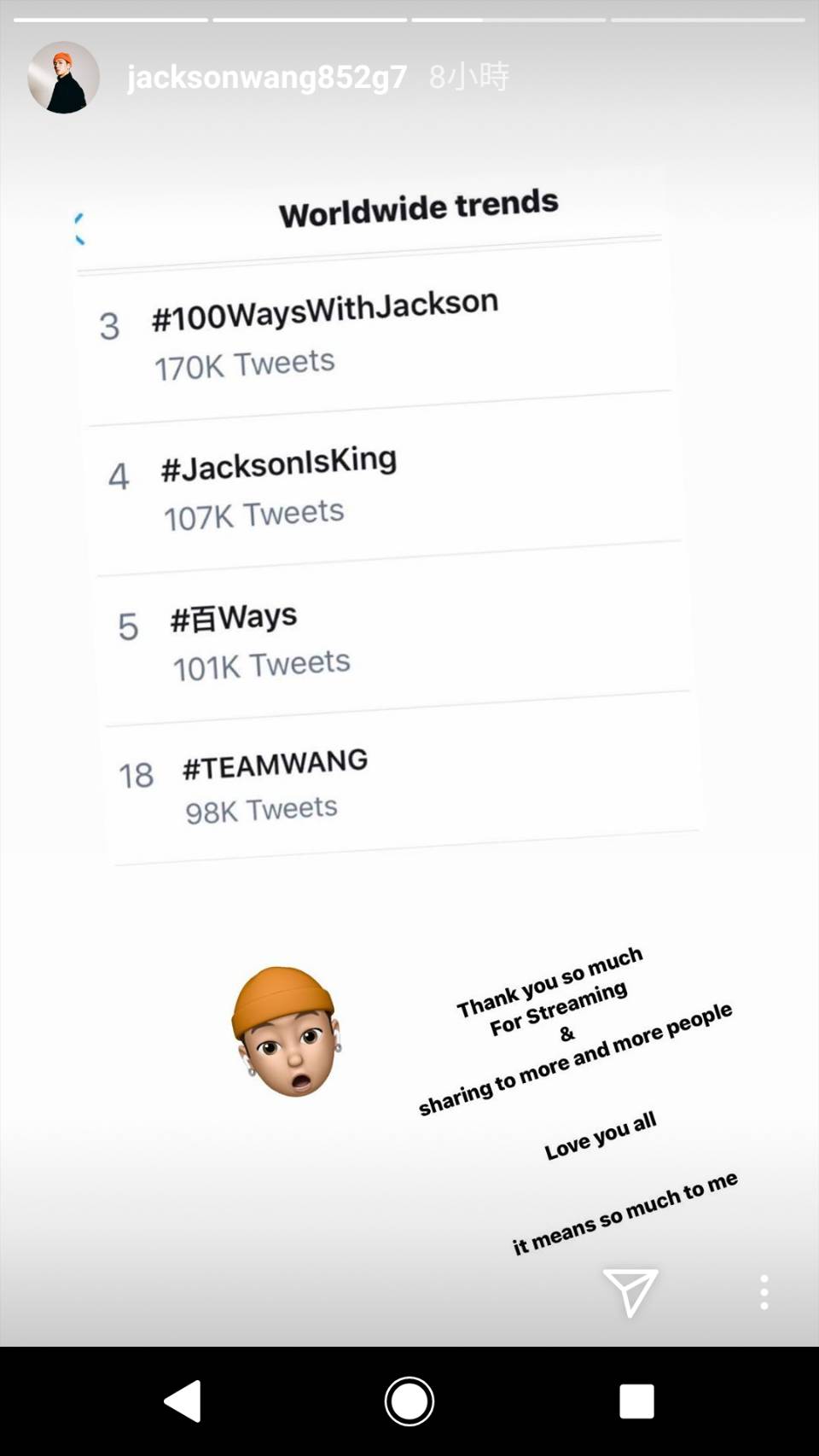
Task: Tap the #TEAMWANG trend entry
Action: 275,764
